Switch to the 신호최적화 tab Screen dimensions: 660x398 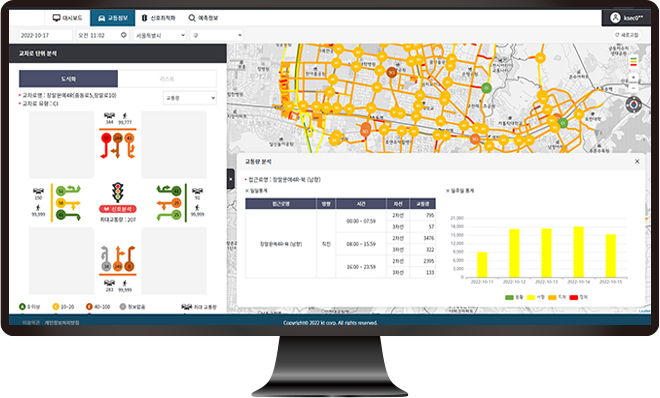[159, 18]
